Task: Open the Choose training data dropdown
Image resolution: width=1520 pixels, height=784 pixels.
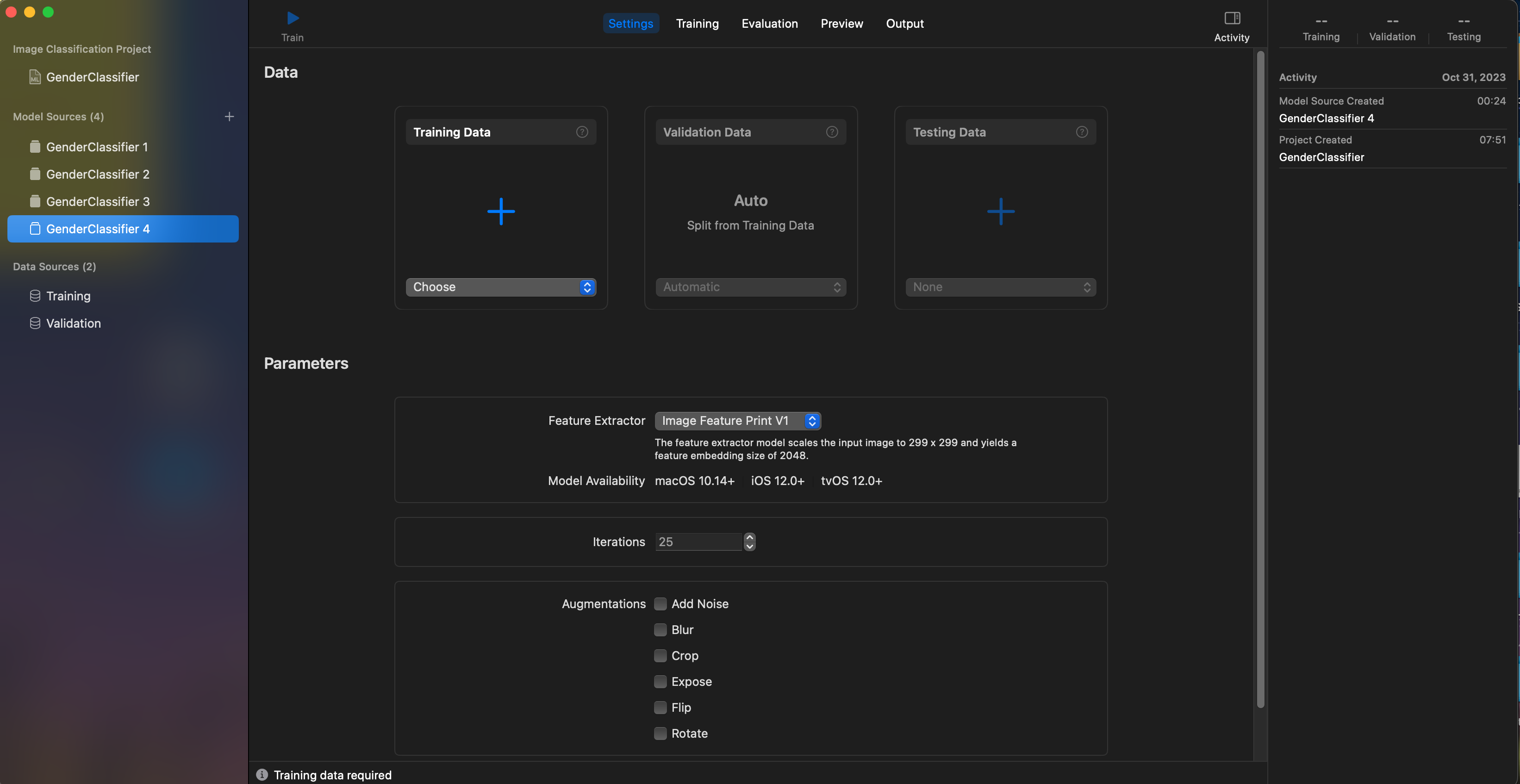Action: pos(500,287)
